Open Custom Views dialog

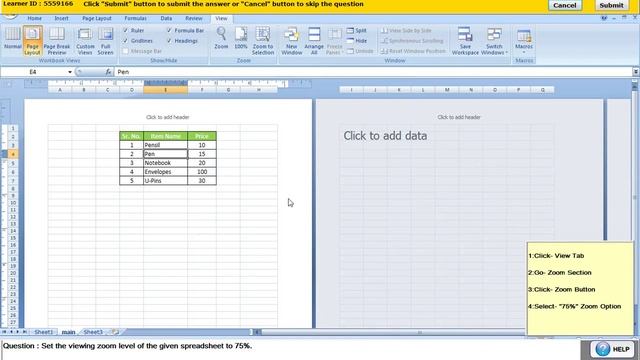click(x=85, y=40)
